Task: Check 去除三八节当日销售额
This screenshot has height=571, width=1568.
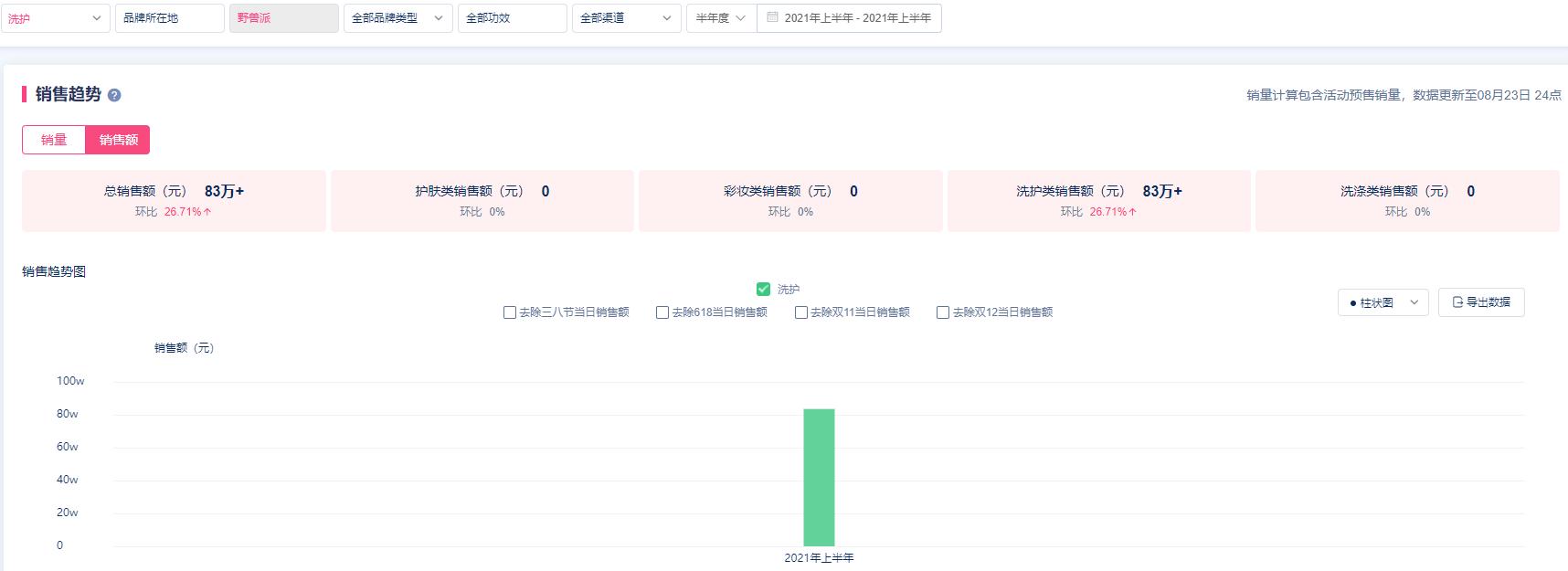Action: pyautogui.click(x=510, y=312)
